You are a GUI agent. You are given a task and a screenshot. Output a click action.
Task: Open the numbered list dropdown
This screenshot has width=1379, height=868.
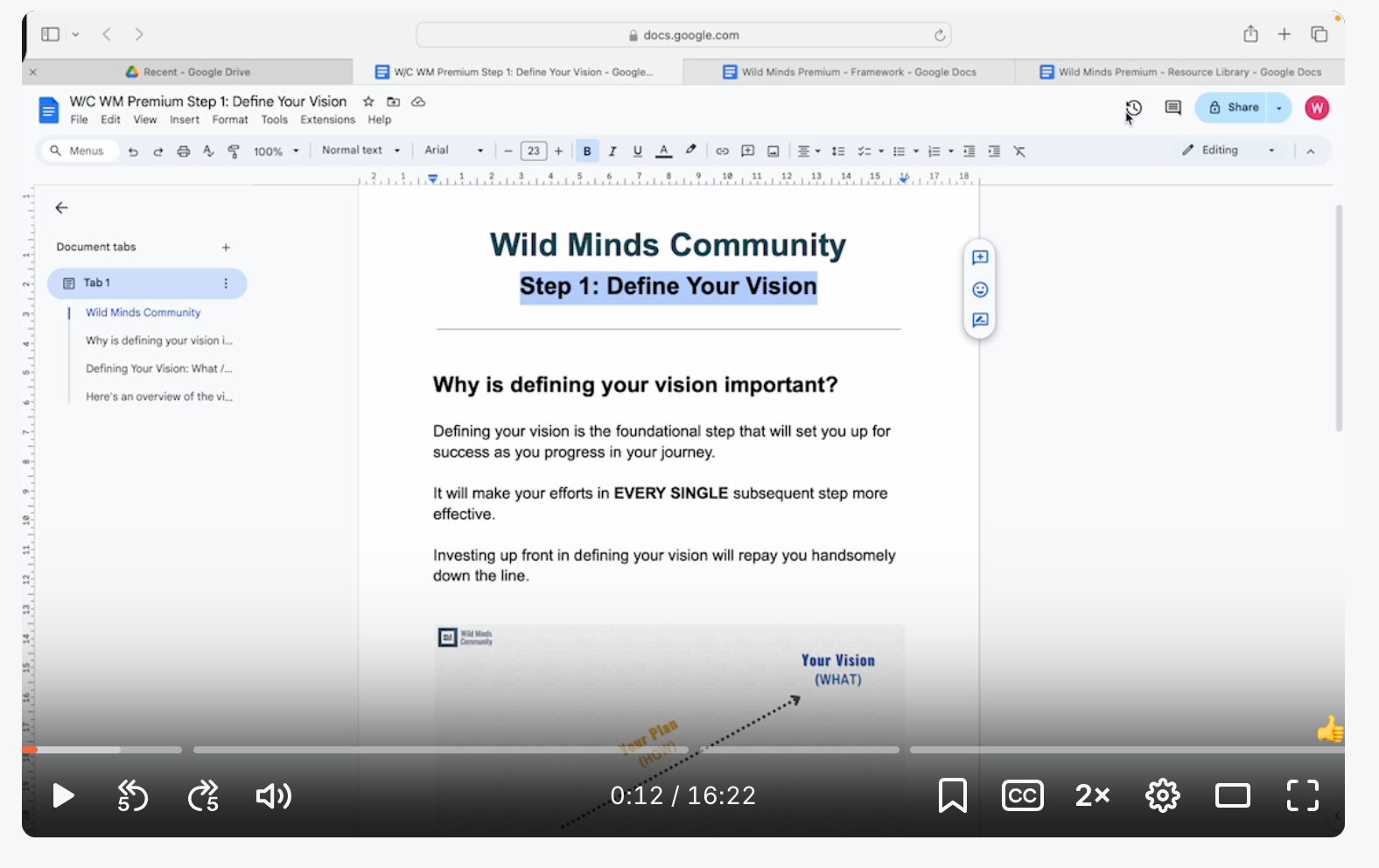coord(941,151)
